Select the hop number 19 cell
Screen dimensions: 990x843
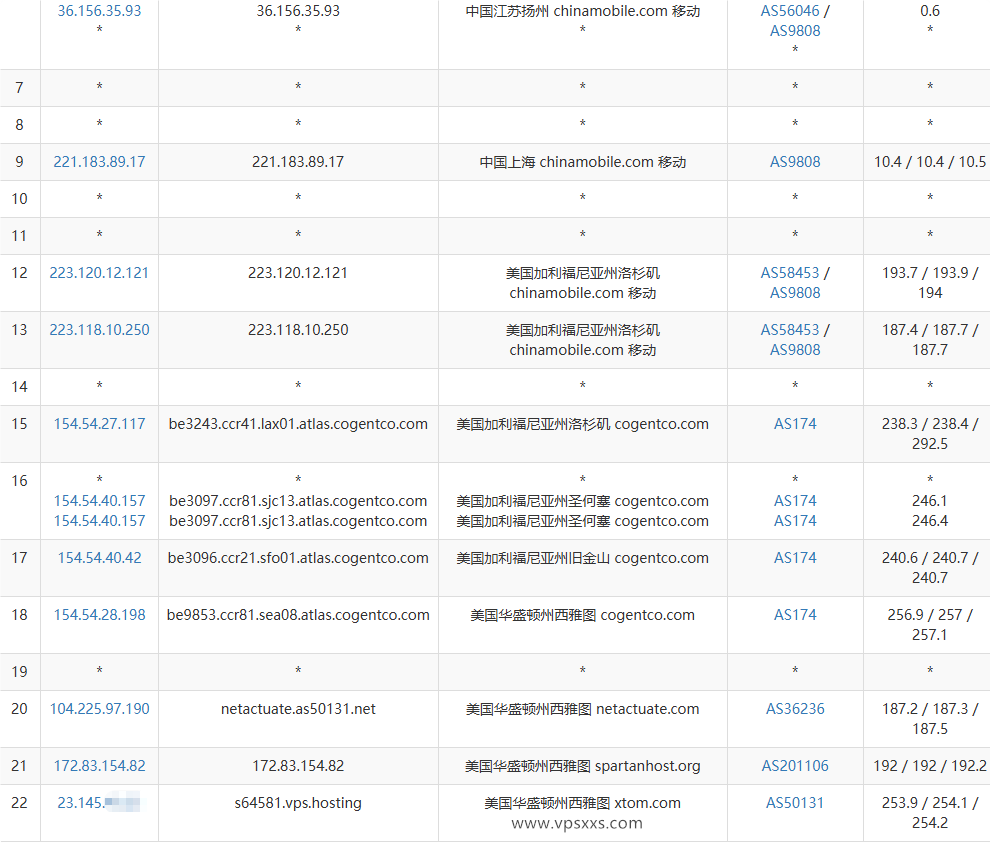[x=20, y=671]
